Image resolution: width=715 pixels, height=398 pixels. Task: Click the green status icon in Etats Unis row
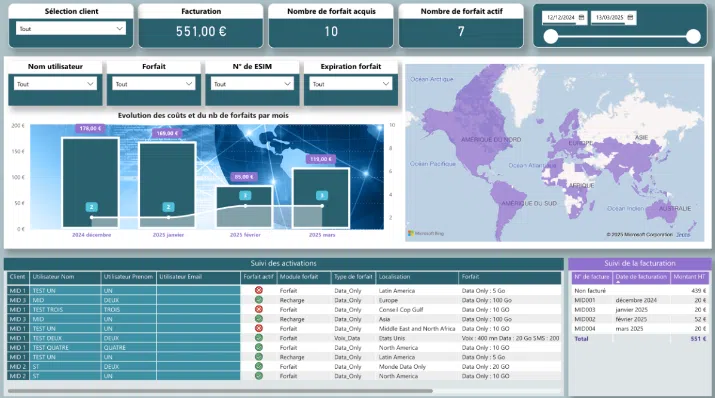pyautogui.click(x=259, y=338)
